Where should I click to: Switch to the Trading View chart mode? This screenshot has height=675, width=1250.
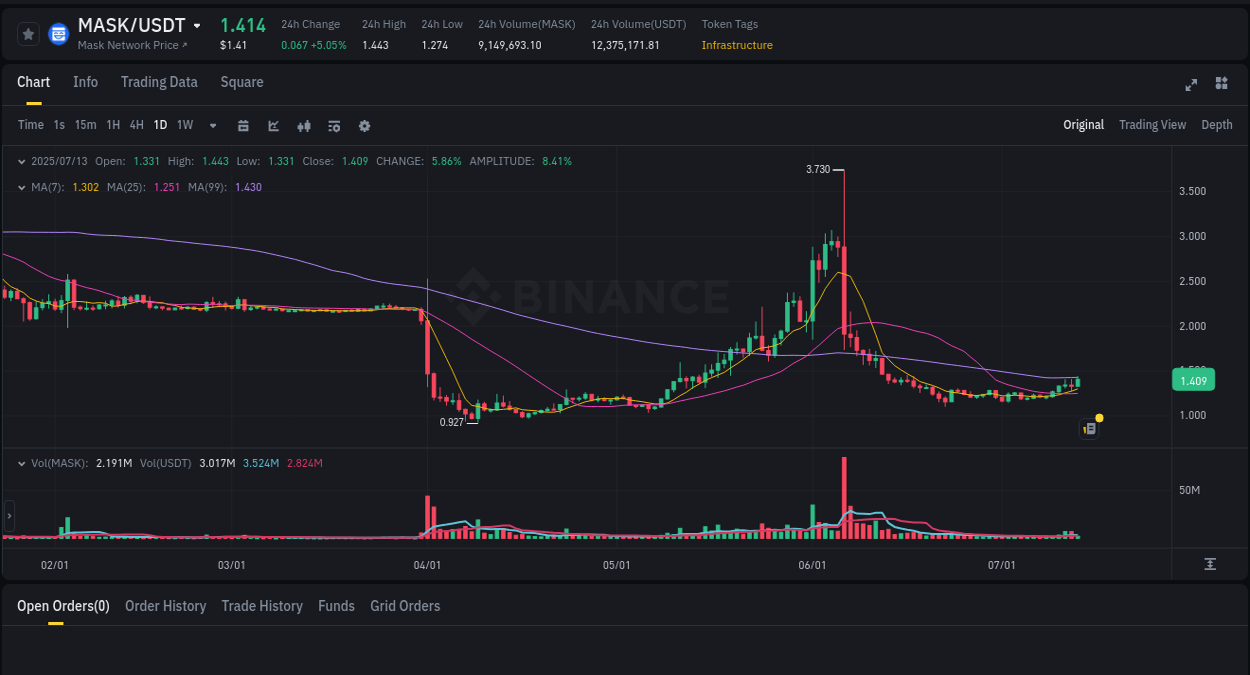[1152, 125]
